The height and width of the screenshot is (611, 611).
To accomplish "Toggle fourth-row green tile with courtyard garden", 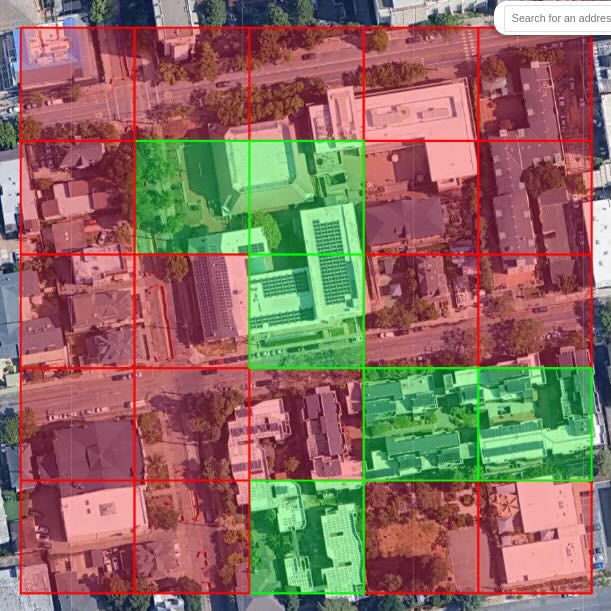I will point(421,424).
